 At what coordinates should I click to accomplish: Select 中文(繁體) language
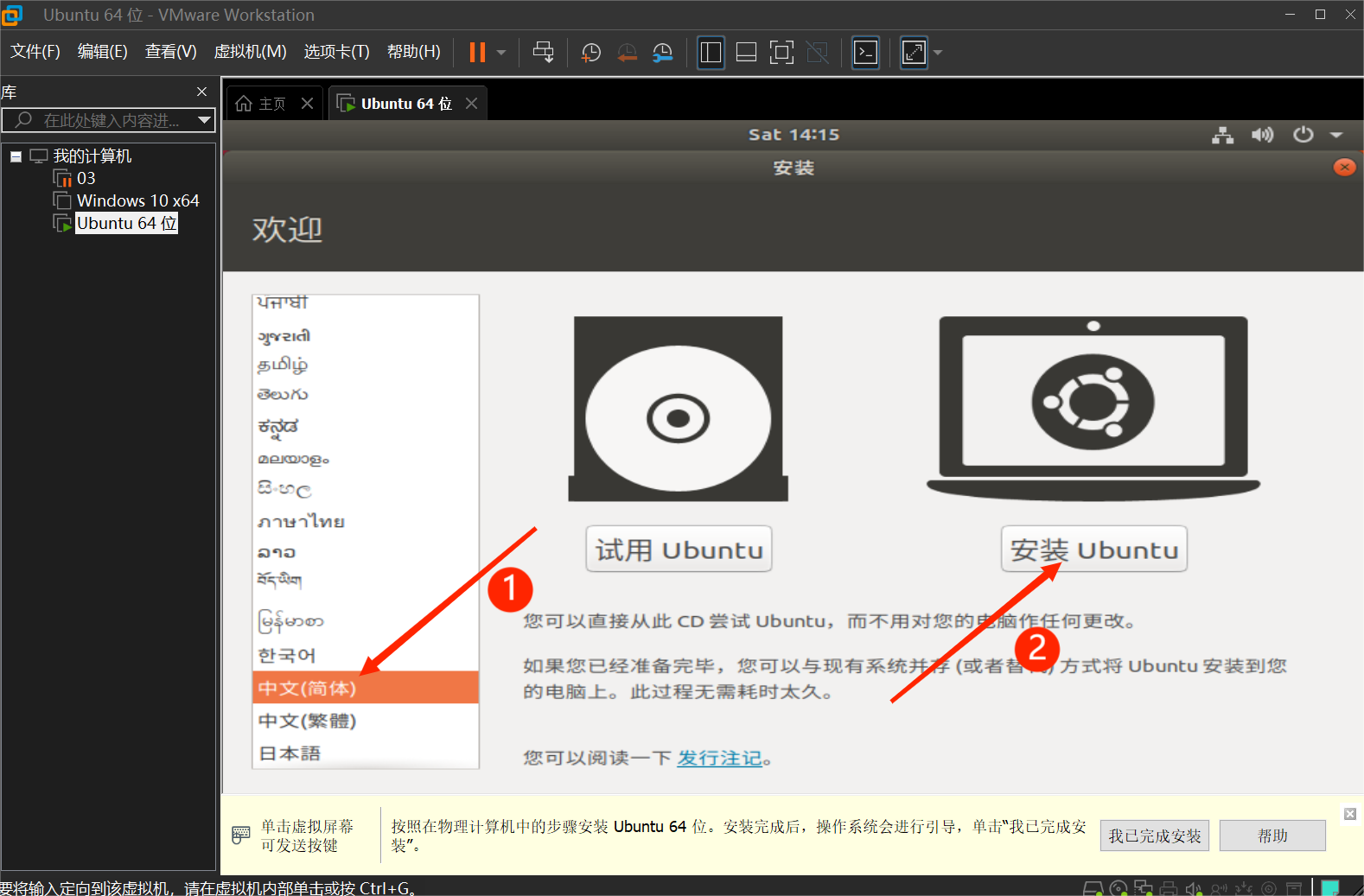tap(366, 721)
